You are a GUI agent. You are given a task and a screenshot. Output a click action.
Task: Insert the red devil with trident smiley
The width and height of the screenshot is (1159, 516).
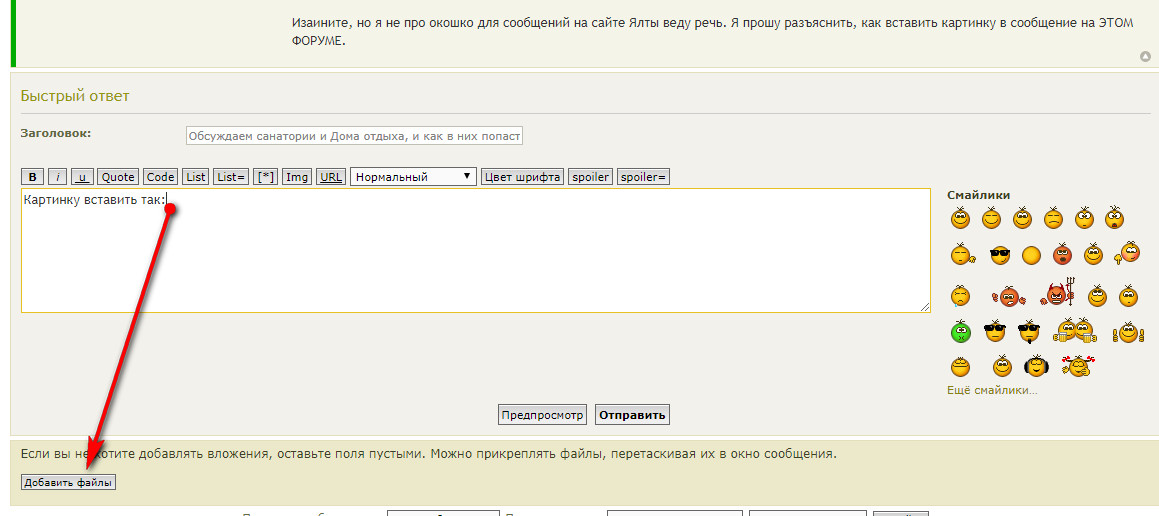1055,294
